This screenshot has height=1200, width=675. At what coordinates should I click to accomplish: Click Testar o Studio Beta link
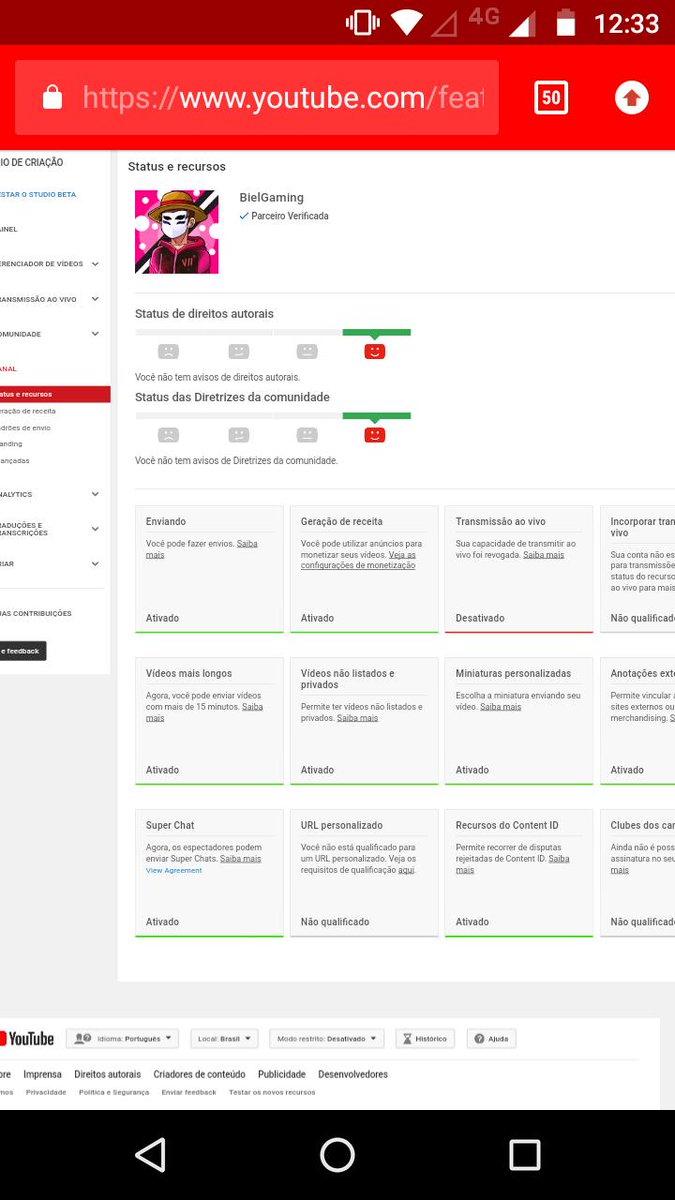38,194
